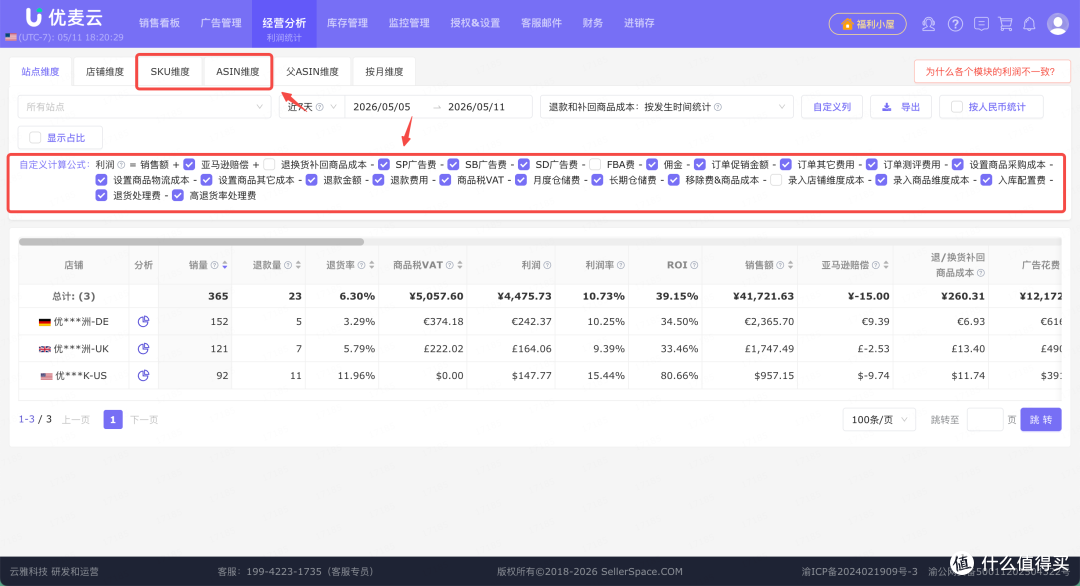The height and width of the screenshot is (586, 1080).
Task: Show help tooltip for 利润率 column
Action: [x=621, y=265]
